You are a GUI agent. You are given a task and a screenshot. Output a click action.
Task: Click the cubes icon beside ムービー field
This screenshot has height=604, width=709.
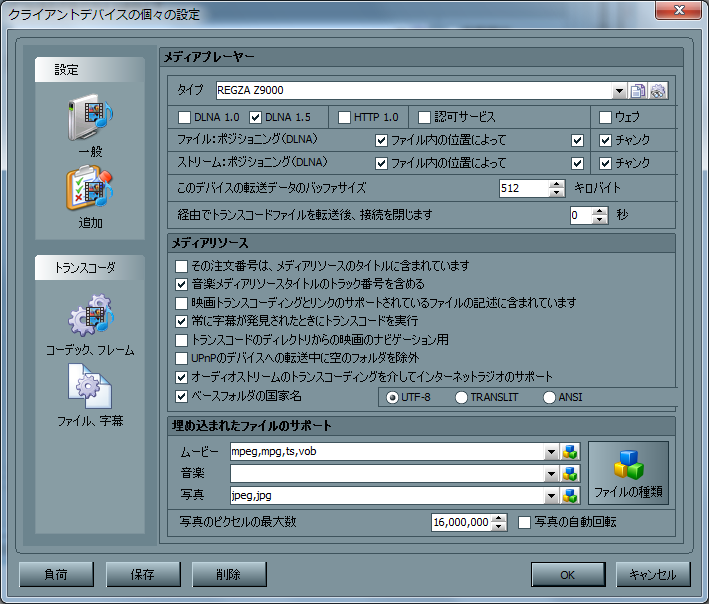570,452
